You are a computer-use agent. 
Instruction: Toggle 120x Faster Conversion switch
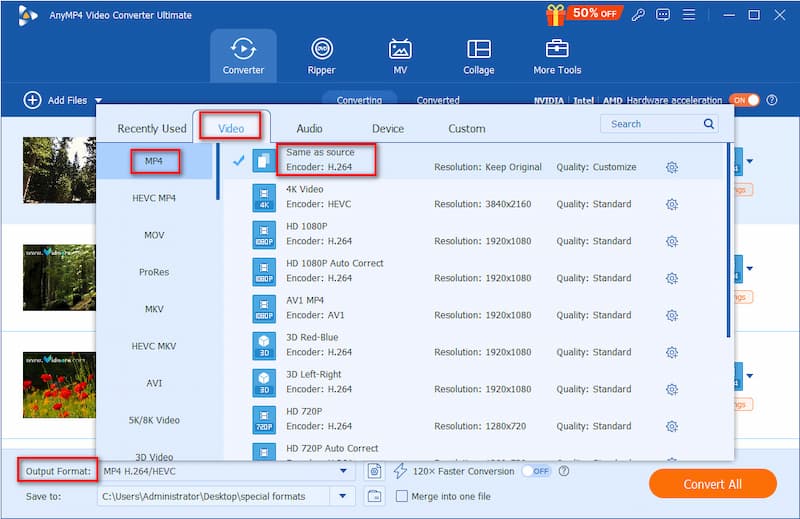click(x=536, y=471)
